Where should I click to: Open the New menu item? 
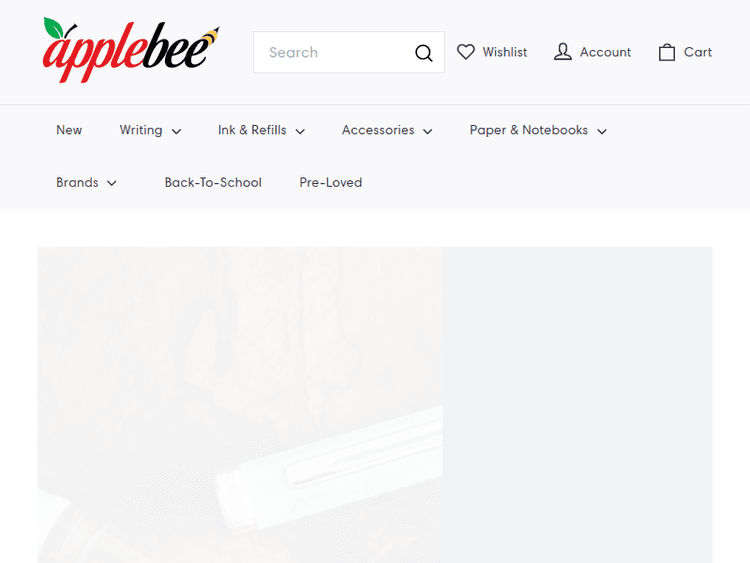pos(69,130)
